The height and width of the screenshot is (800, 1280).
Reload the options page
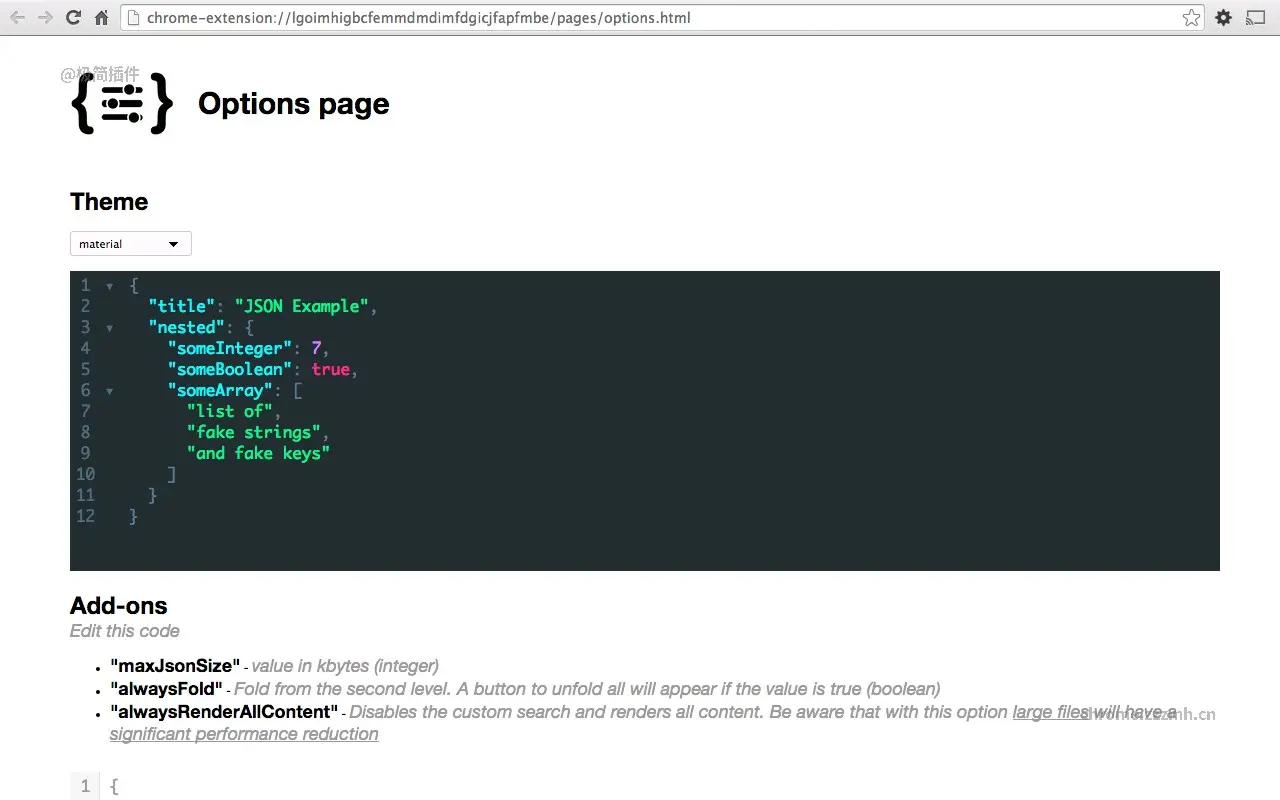73,17
